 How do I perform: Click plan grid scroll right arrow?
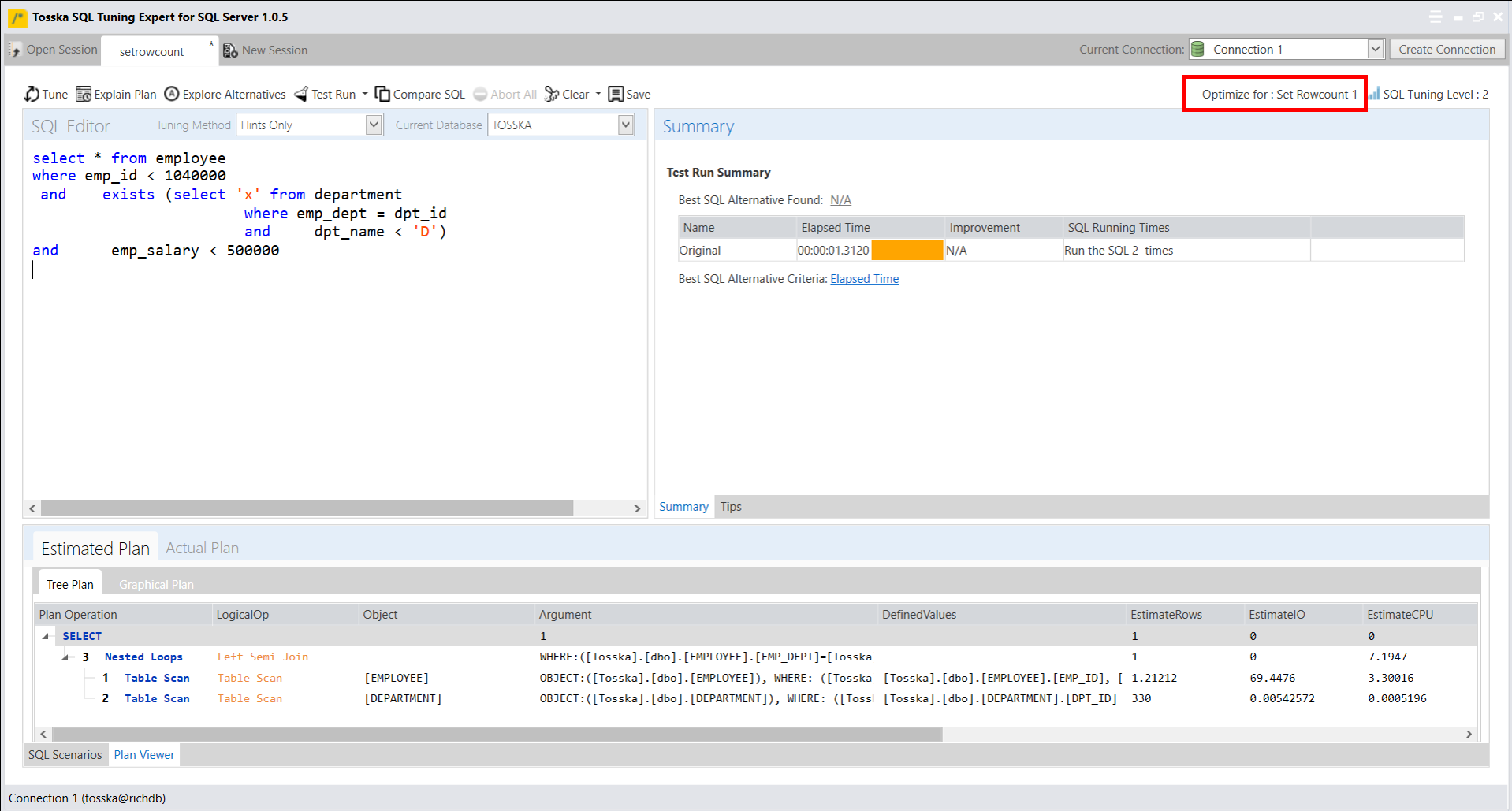coord(1469,734)
